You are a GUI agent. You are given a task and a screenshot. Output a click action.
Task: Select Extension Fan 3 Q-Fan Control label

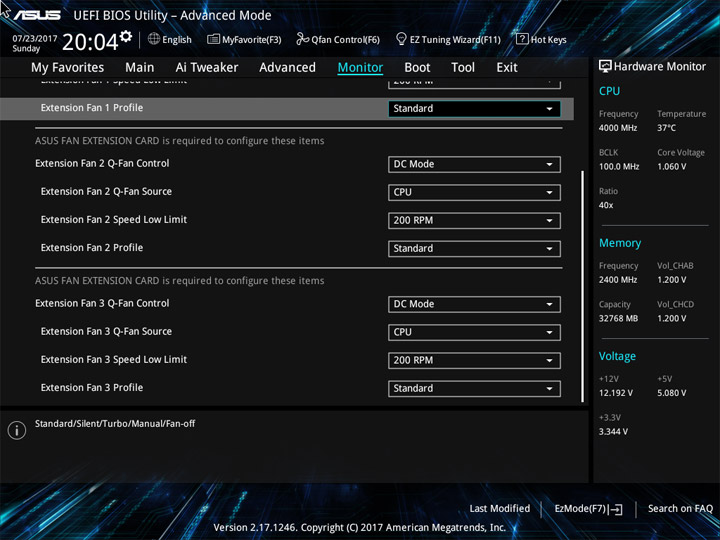pyautogui.click(x=102, y=304)
